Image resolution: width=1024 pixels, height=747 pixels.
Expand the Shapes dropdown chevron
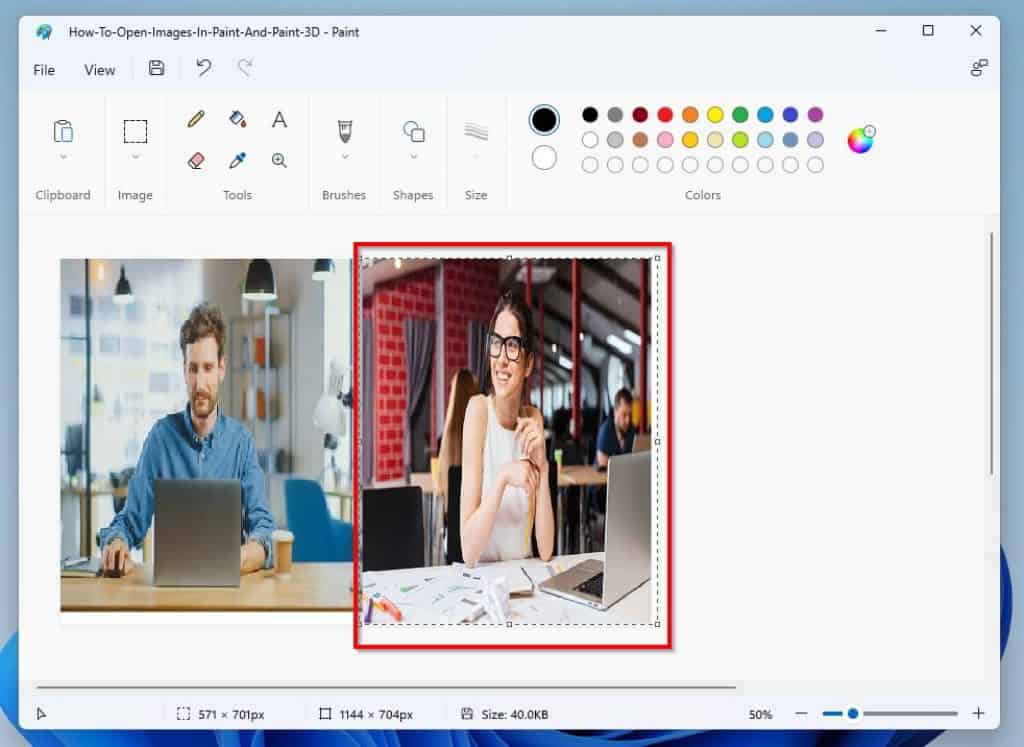413,157
